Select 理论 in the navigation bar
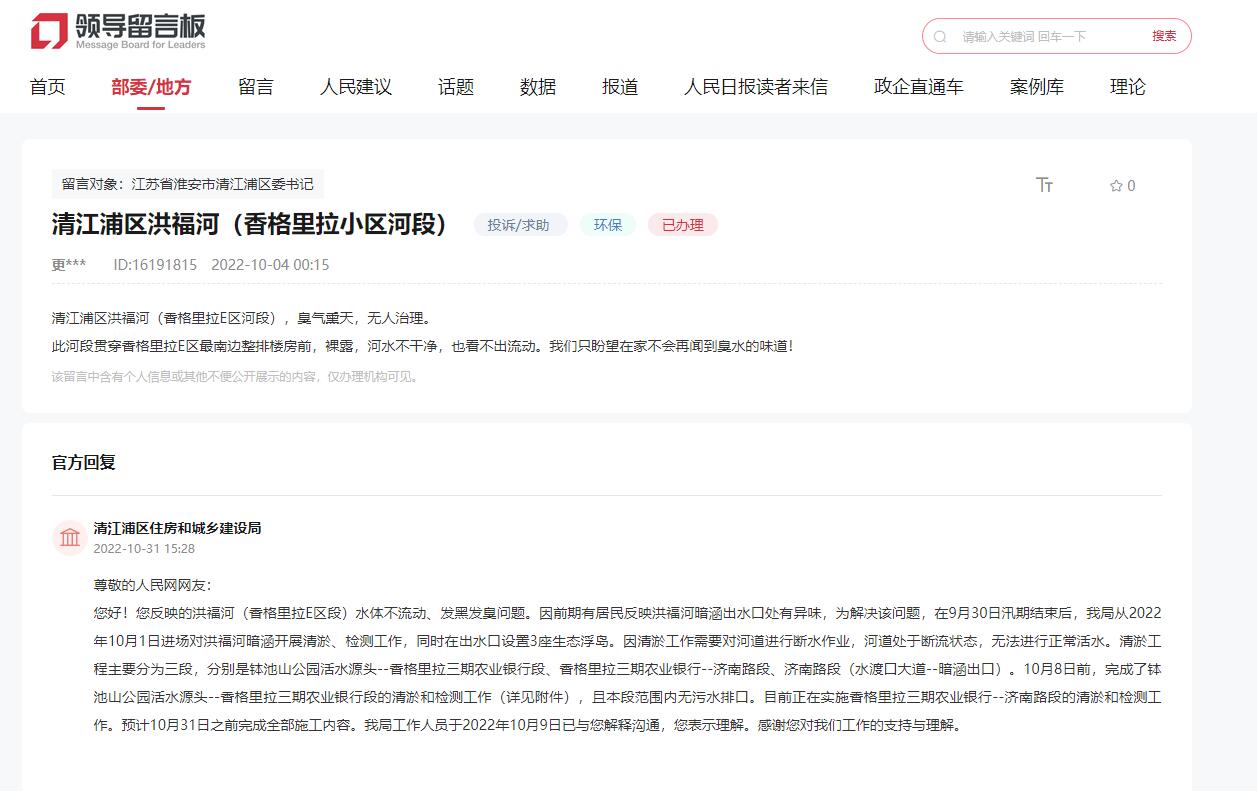 tap(1127, 87)
